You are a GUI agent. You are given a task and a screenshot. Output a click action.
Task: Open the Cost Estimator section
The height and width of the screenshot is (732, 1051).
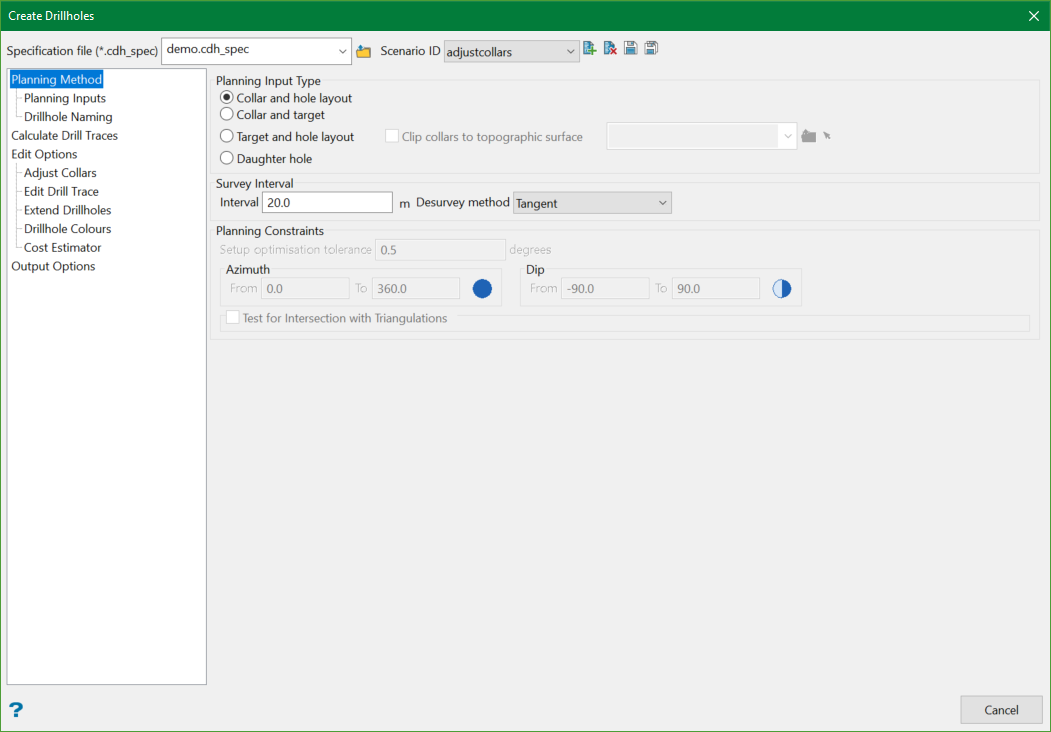(x=62, y=247)
